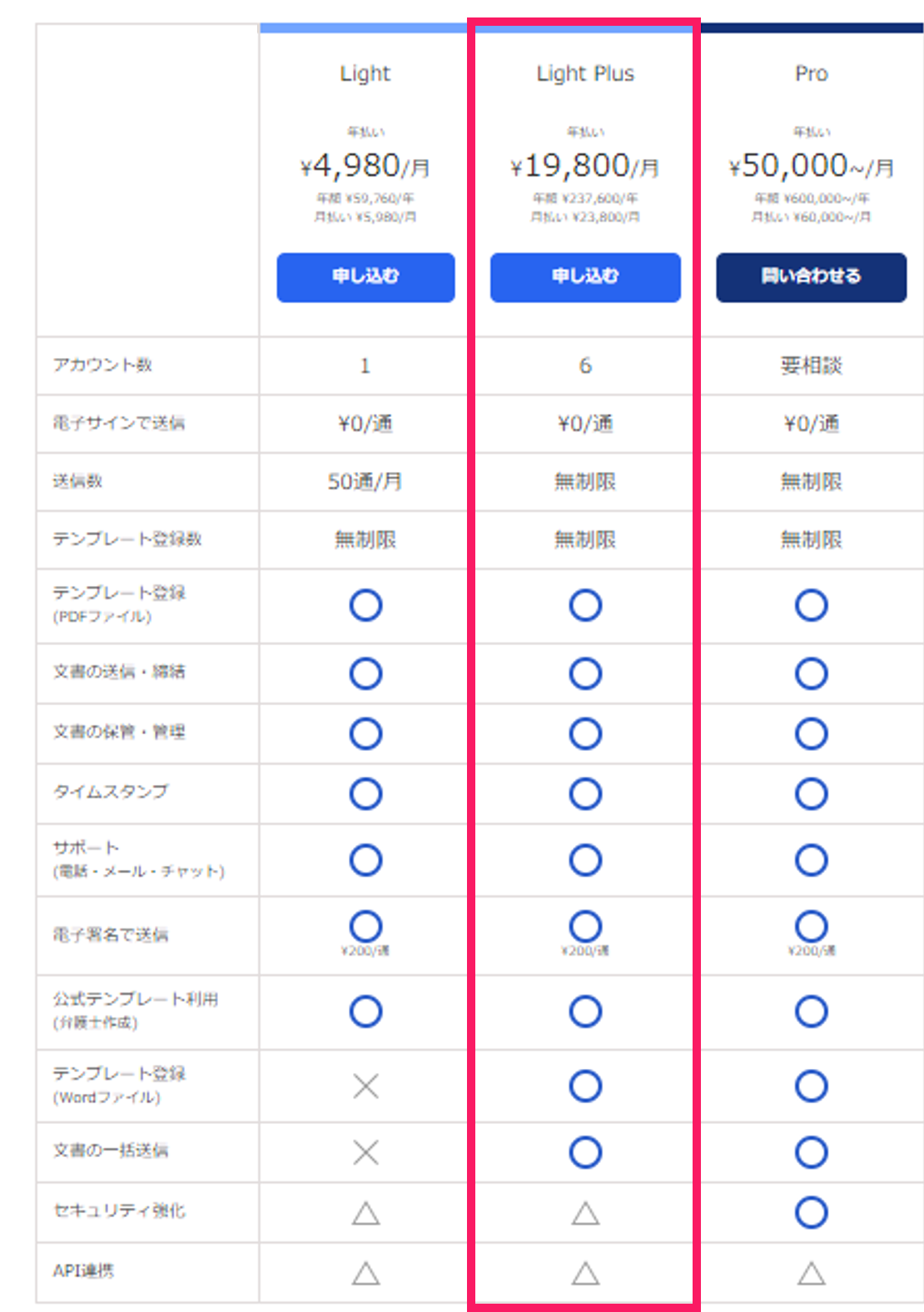Click the triangle icon for Pro API連携
The image size is (924, 1312).
tap(812, 1273)
